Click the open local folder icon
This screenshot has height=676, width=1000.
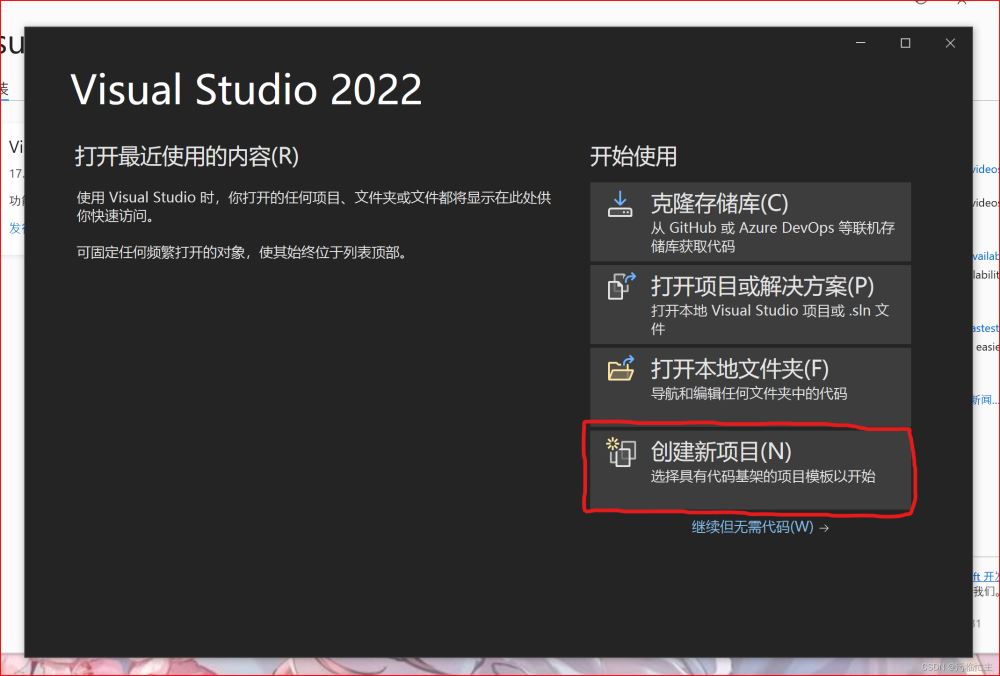(x=621, y=369)
